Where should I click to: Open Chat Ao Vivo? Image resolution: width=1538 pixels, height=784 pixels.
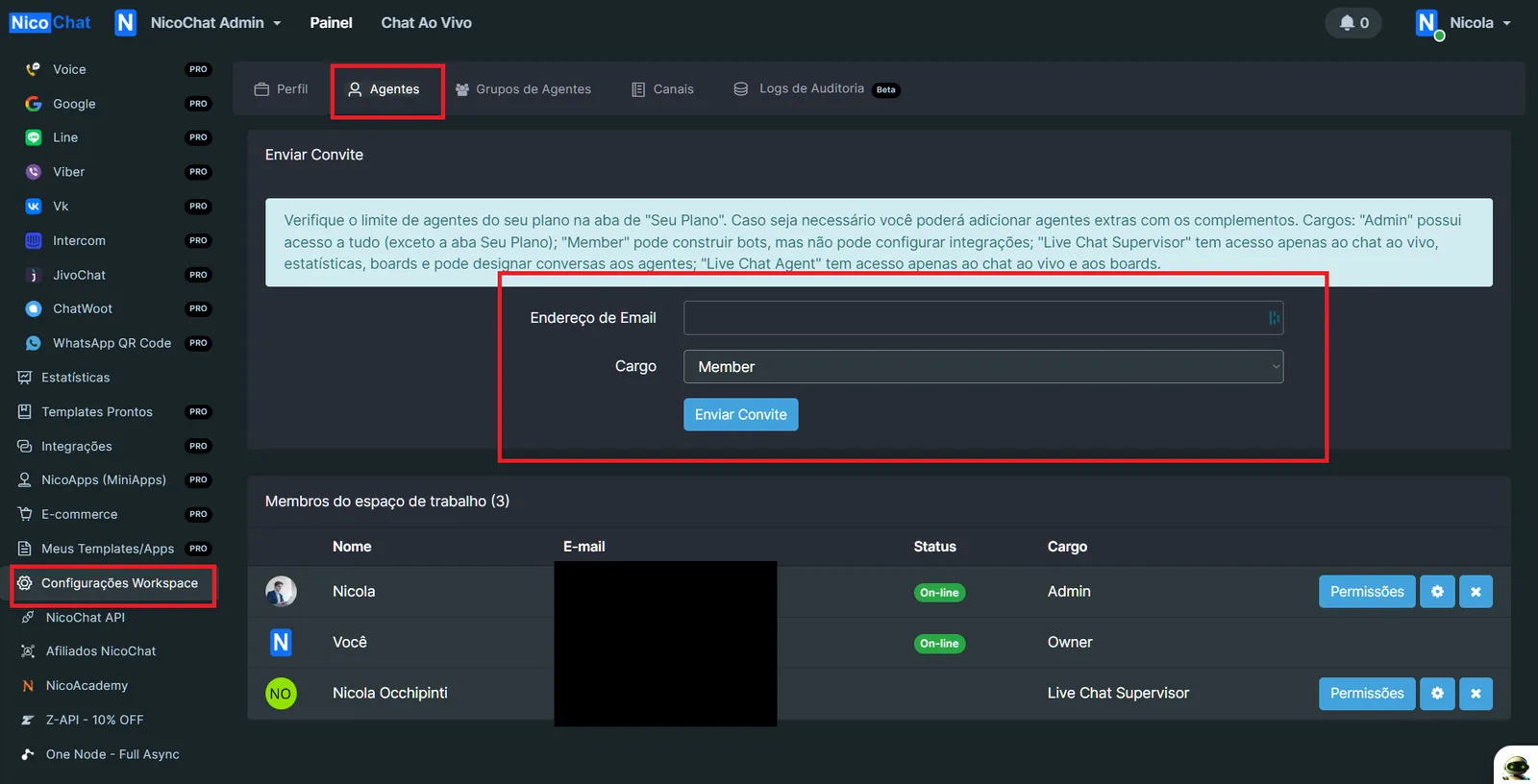click(426, 23)
